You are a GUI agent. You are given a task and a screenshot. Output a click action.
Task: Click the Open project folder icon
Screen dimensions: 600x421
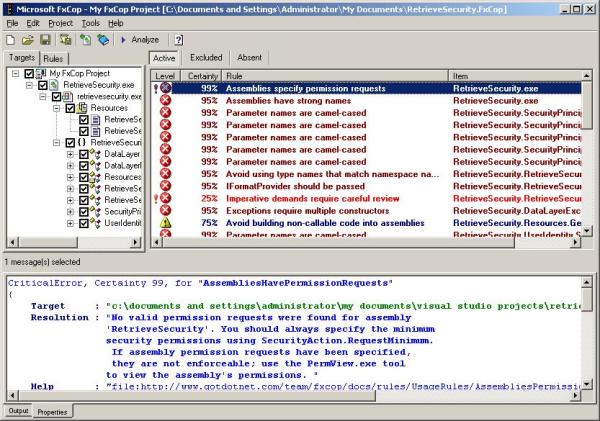click(x=28, y=40)
